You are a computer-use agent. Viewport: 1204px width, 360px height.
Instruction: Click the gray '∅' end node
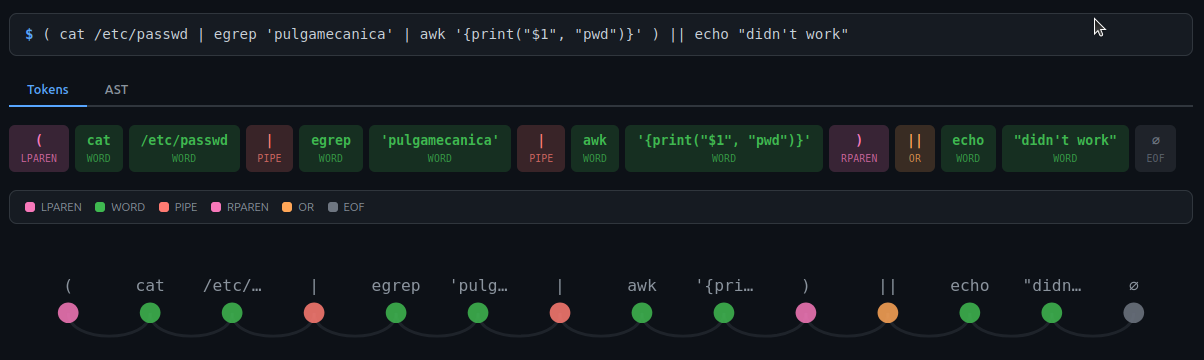tap(1133, 313)
